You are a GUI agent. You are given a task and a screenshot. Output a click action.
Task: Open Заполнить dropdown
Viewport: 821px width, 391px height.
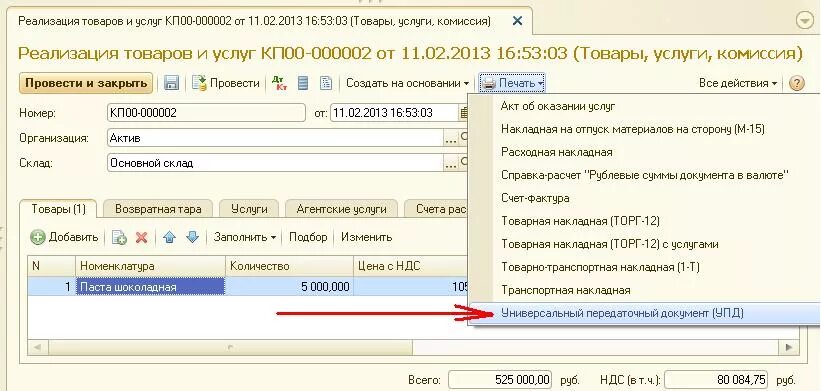pyautogui.click(x=245, y=237)
